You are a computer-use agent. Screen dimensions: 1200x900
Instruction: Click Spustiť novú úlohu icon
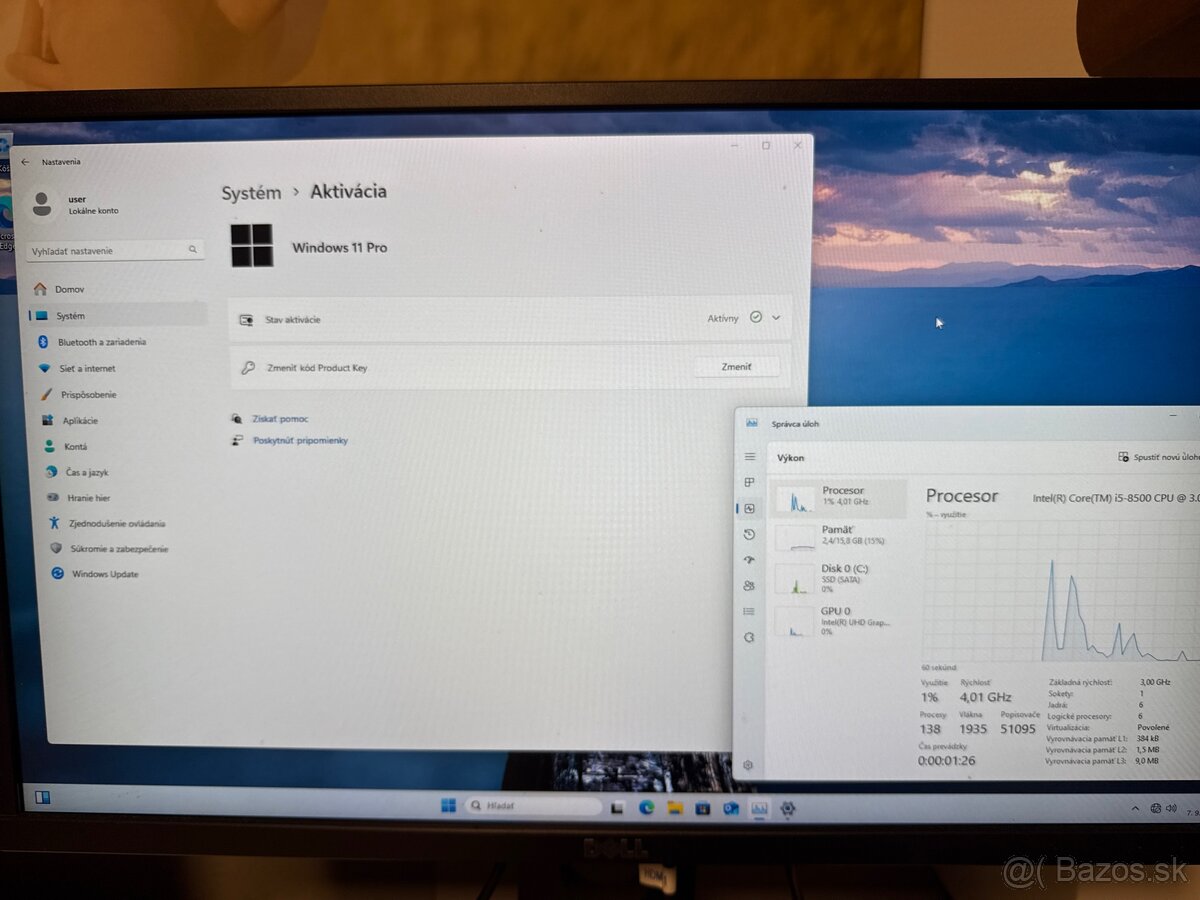coord(1123,456)
